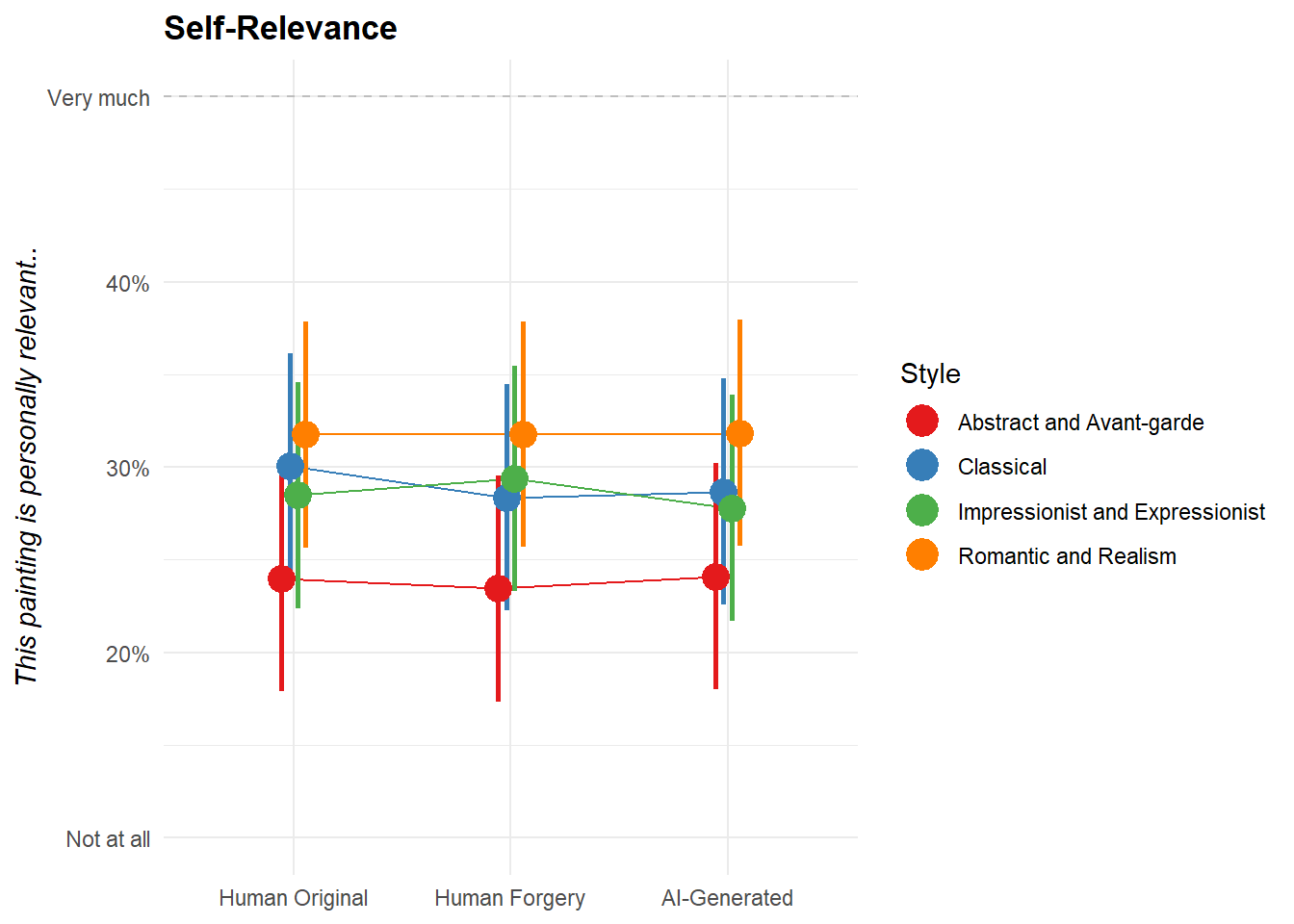The image size is (1294, 924).
Task: Click the Human Forgery x-axis label
Action: tap(509, 898)
